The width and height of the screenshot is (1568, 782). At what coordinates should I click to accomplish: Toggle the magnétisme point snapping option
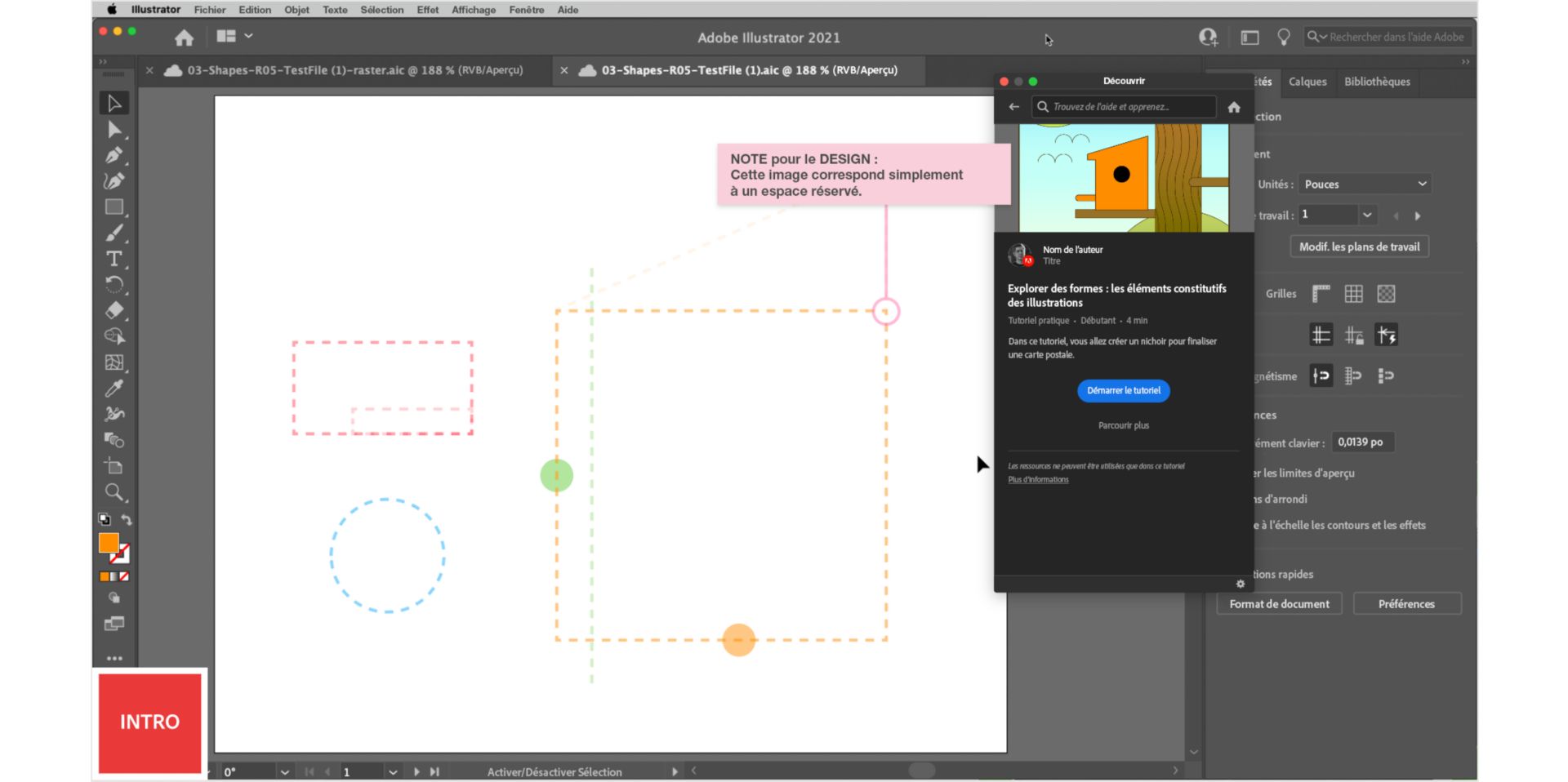tap(1321, 375)
